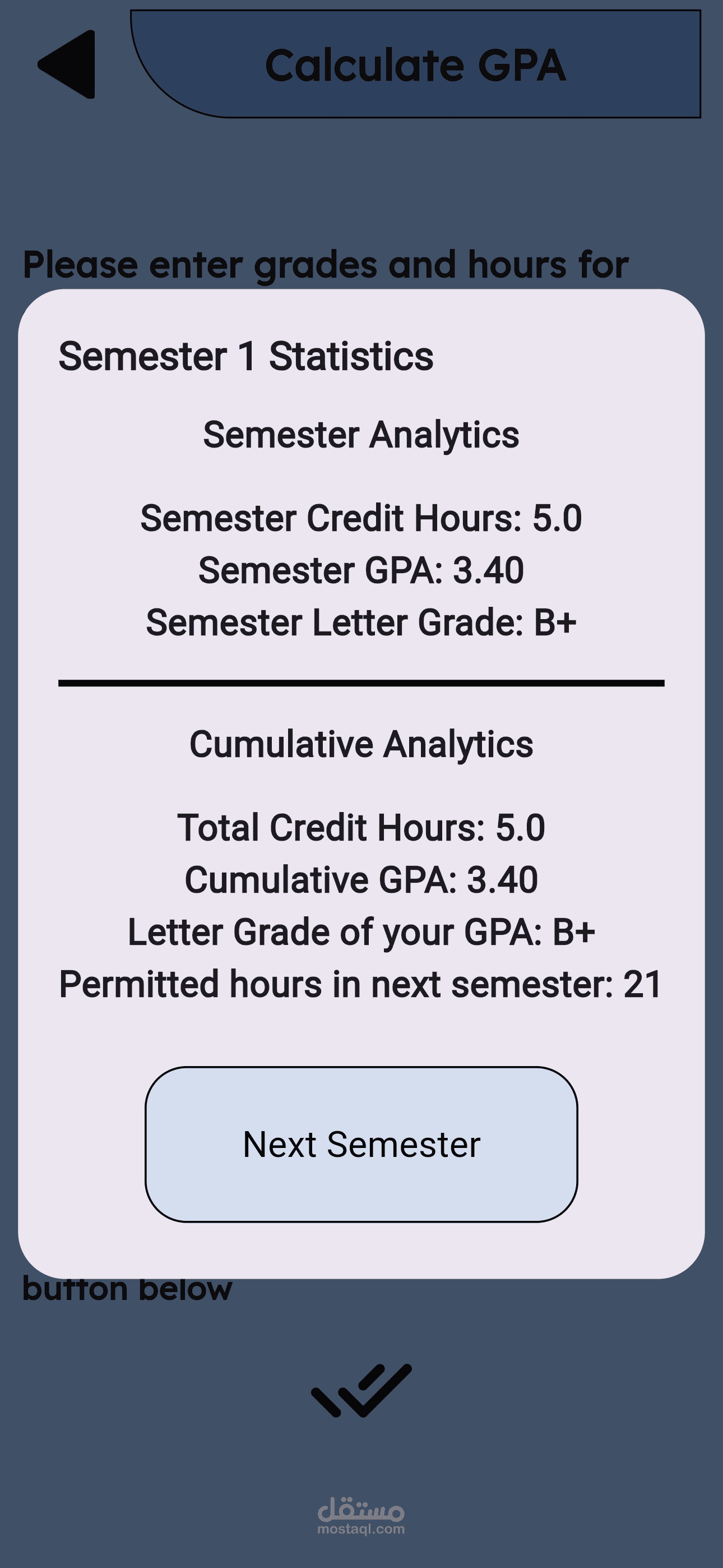Tap the Semester GPA: 3.40 line
The height and width of the screenshot is (1568, 723).
click(361, 570)
